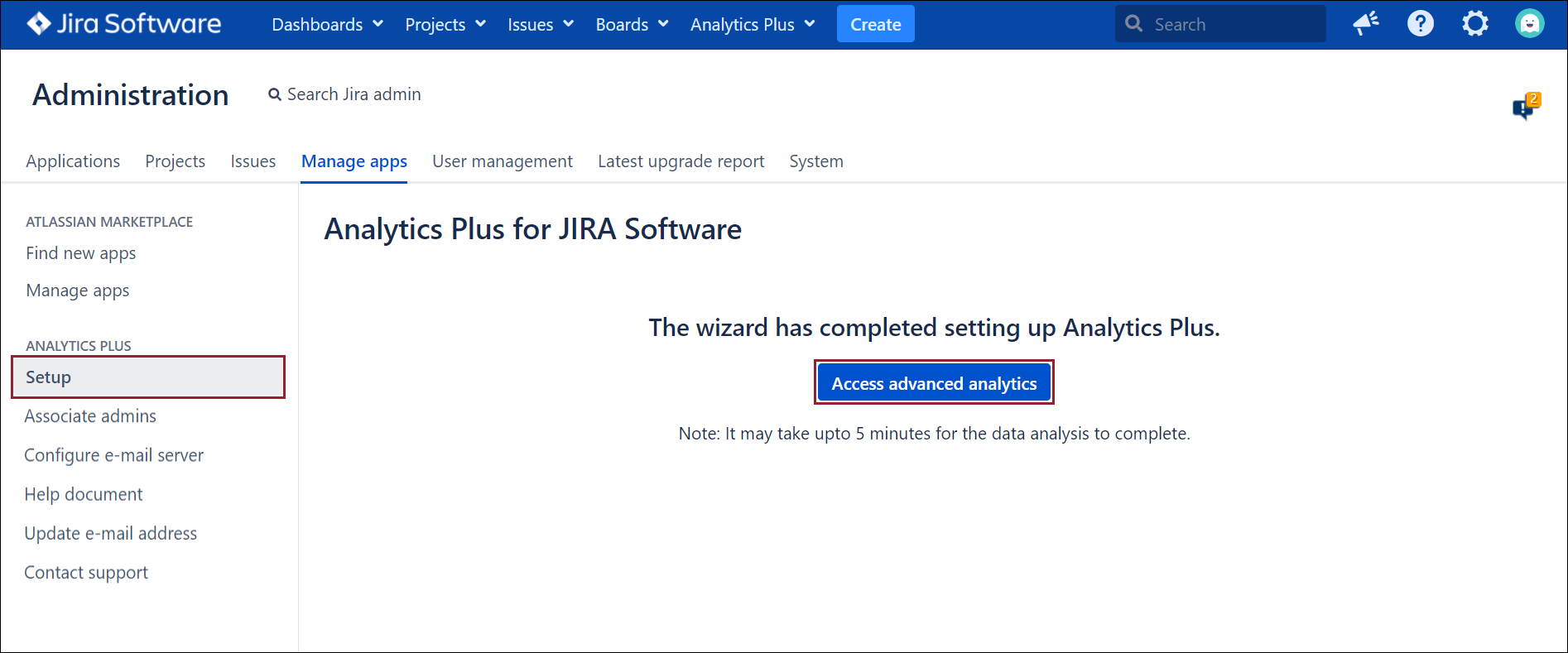1568x653 pixels.
Task: Open the Latest upgrade report tab
Action: pyautogui.click(x=681, y=161)
